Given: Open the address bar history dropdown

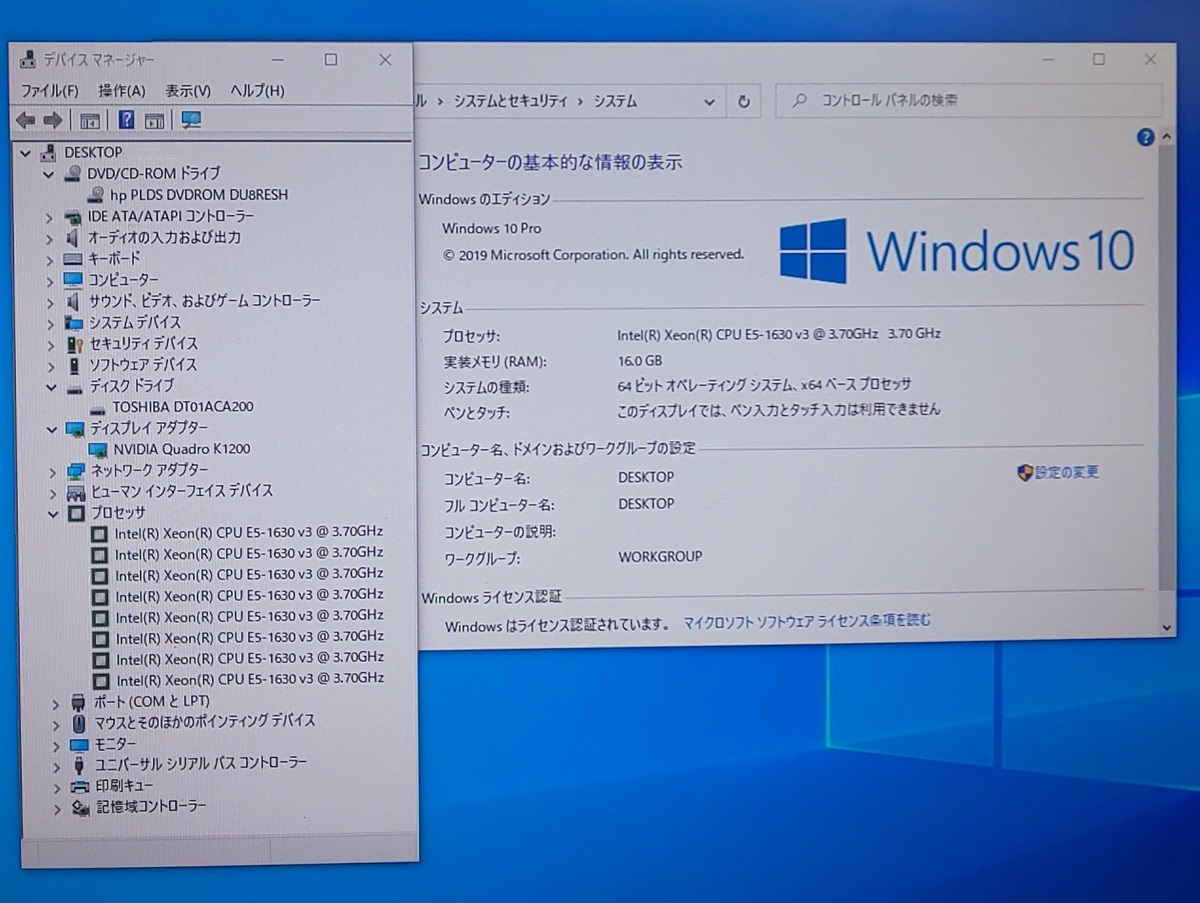Looking at the screenshot, I should point(709,101).
